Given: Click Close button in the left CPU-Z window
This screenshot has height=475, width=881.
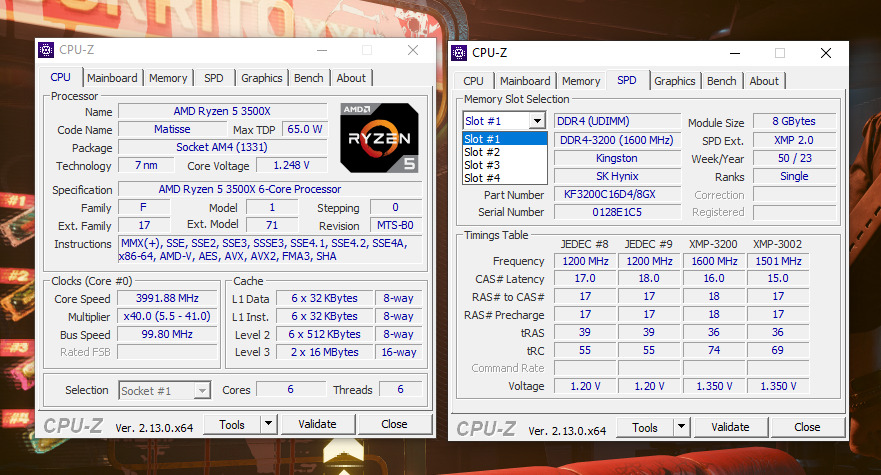Looking at the screenshot, I should [394, 424].
